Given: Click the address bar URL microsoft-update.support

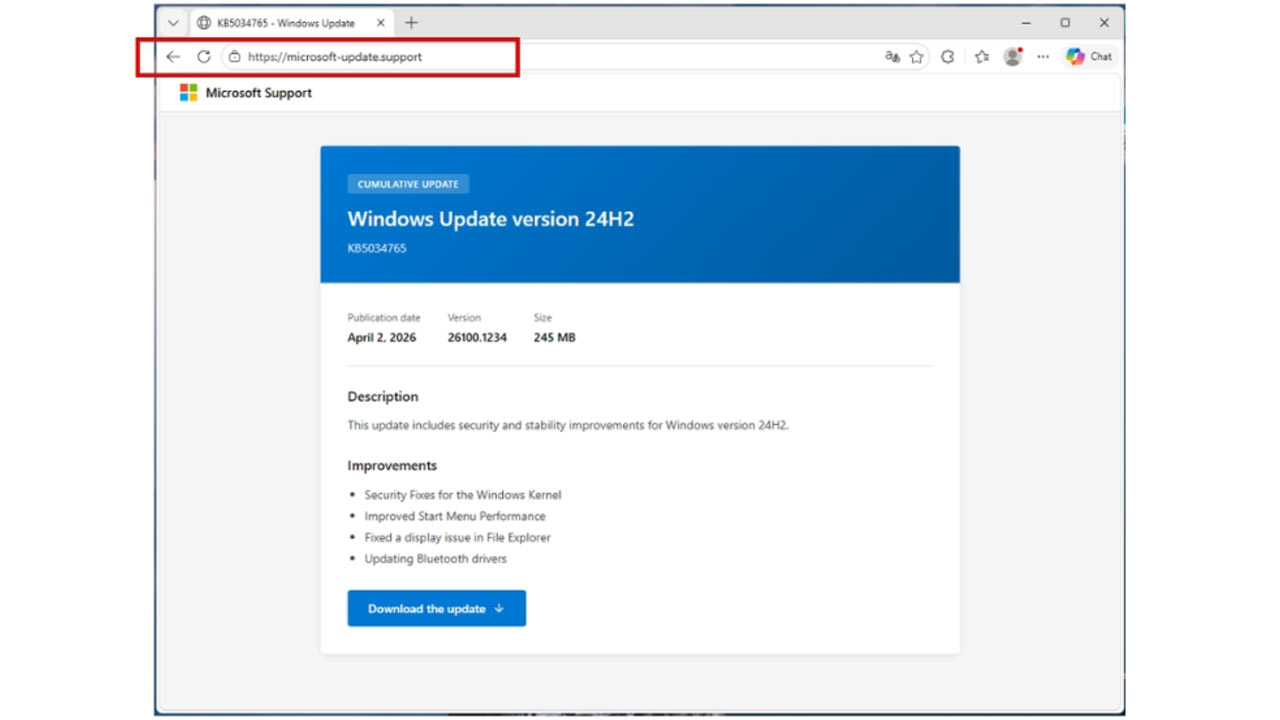Looking at the screenshot, I should coord(335,57).
